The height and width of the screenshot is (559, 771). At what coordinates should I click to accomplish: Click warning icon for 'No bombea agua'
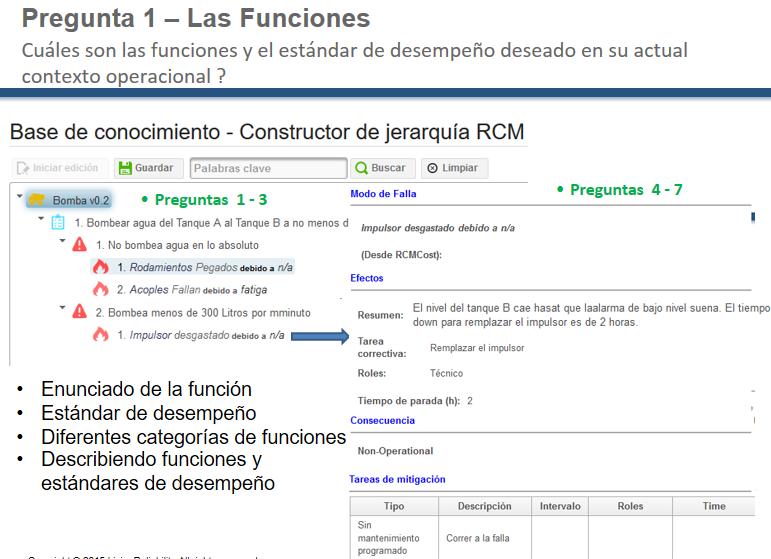(x=80, y=245)
